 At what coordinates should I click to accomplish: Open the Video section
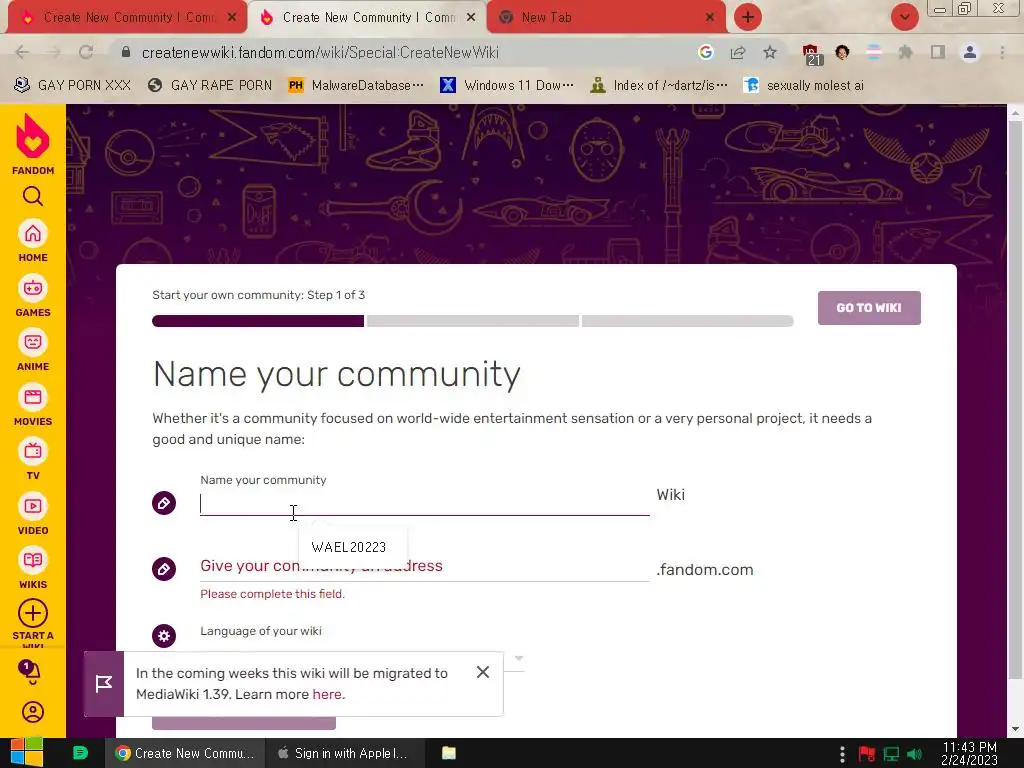tap(33, 515)
